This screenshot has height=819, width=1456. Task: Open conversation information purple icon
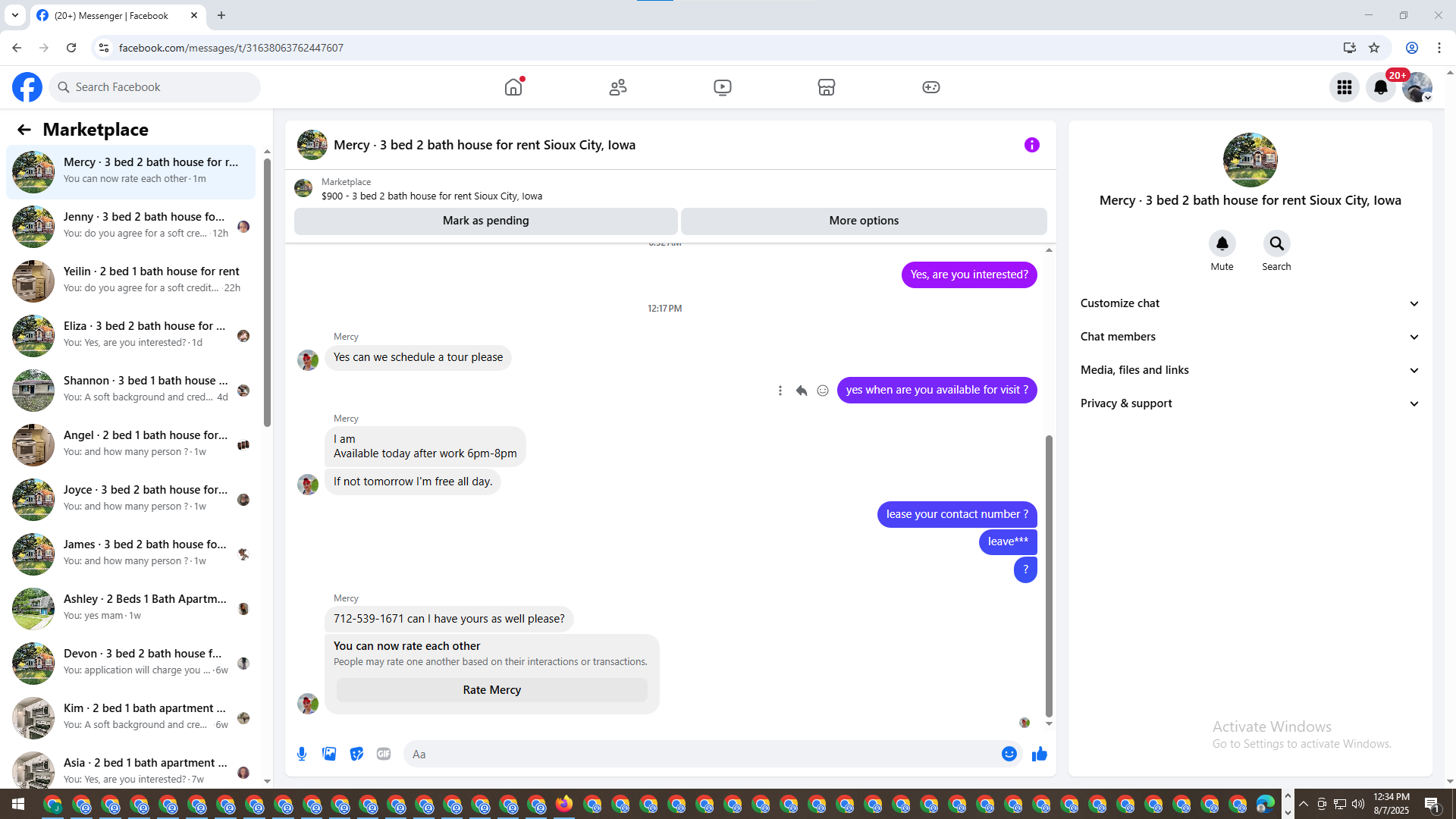point(1031,145)
